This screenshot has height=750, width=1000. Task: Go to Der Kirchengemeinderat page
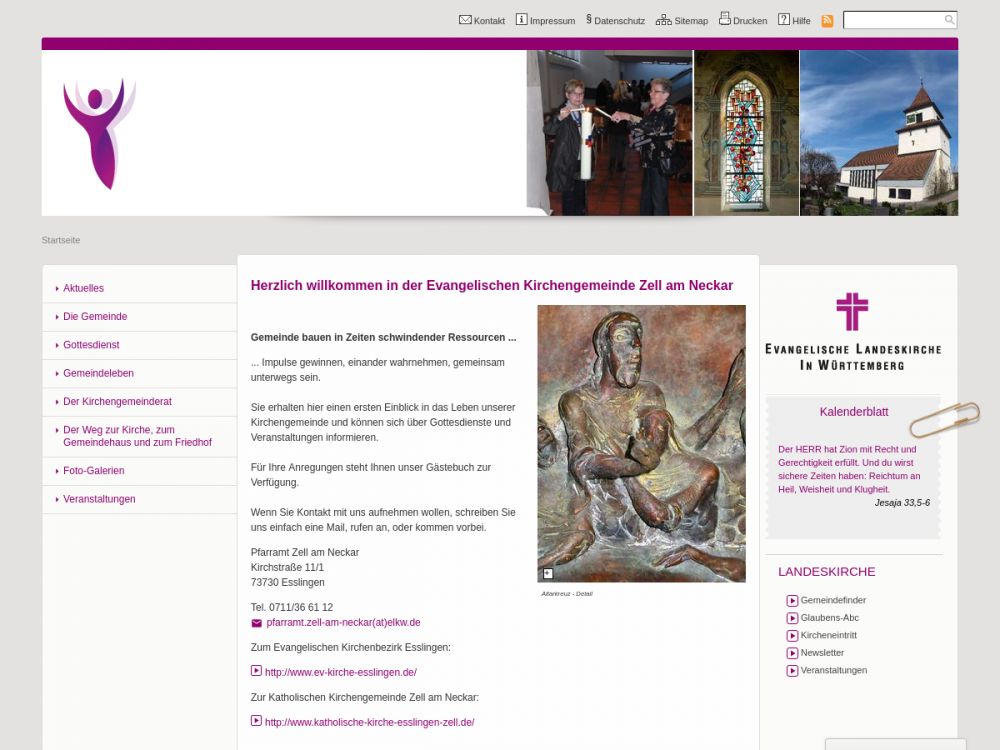coord(117,402)
